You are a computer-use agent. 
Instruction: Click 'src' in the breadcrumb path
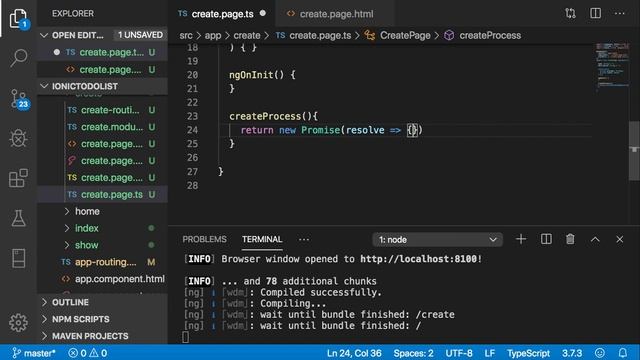[186, 36]
